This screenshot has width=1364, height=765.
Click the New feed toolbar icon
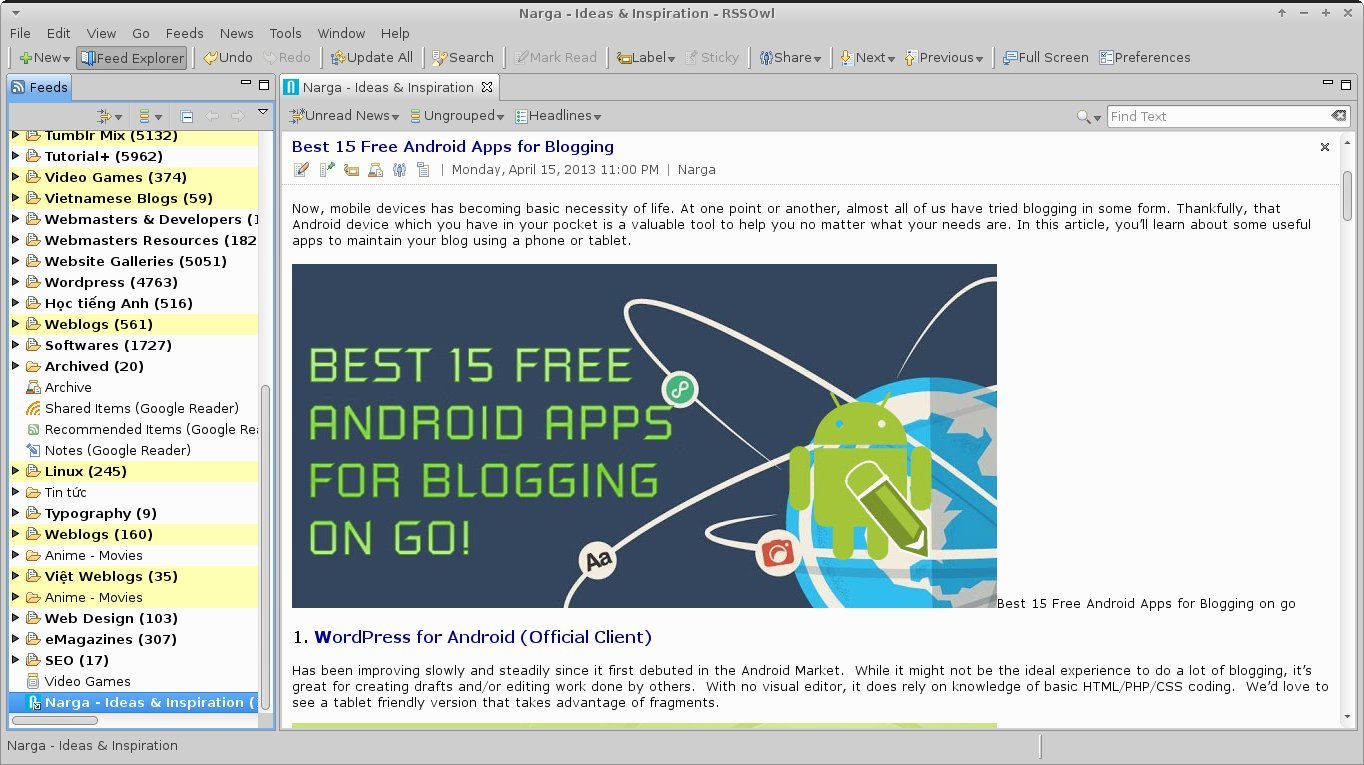pyautogui.click(x=26, y=58)
